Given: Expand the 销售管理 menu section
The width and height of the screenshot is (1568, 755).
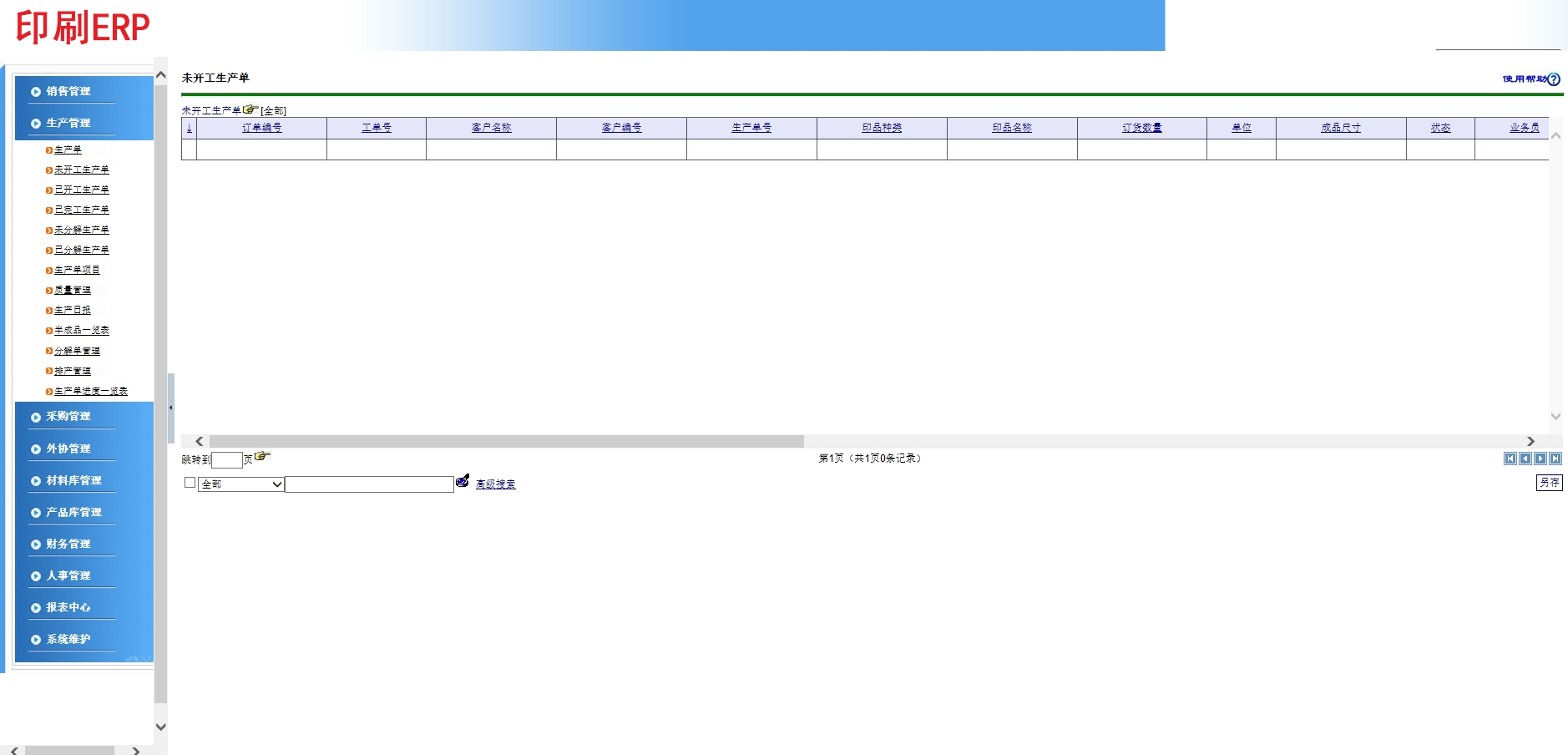Looking at the screenshot, I should 68,91.
